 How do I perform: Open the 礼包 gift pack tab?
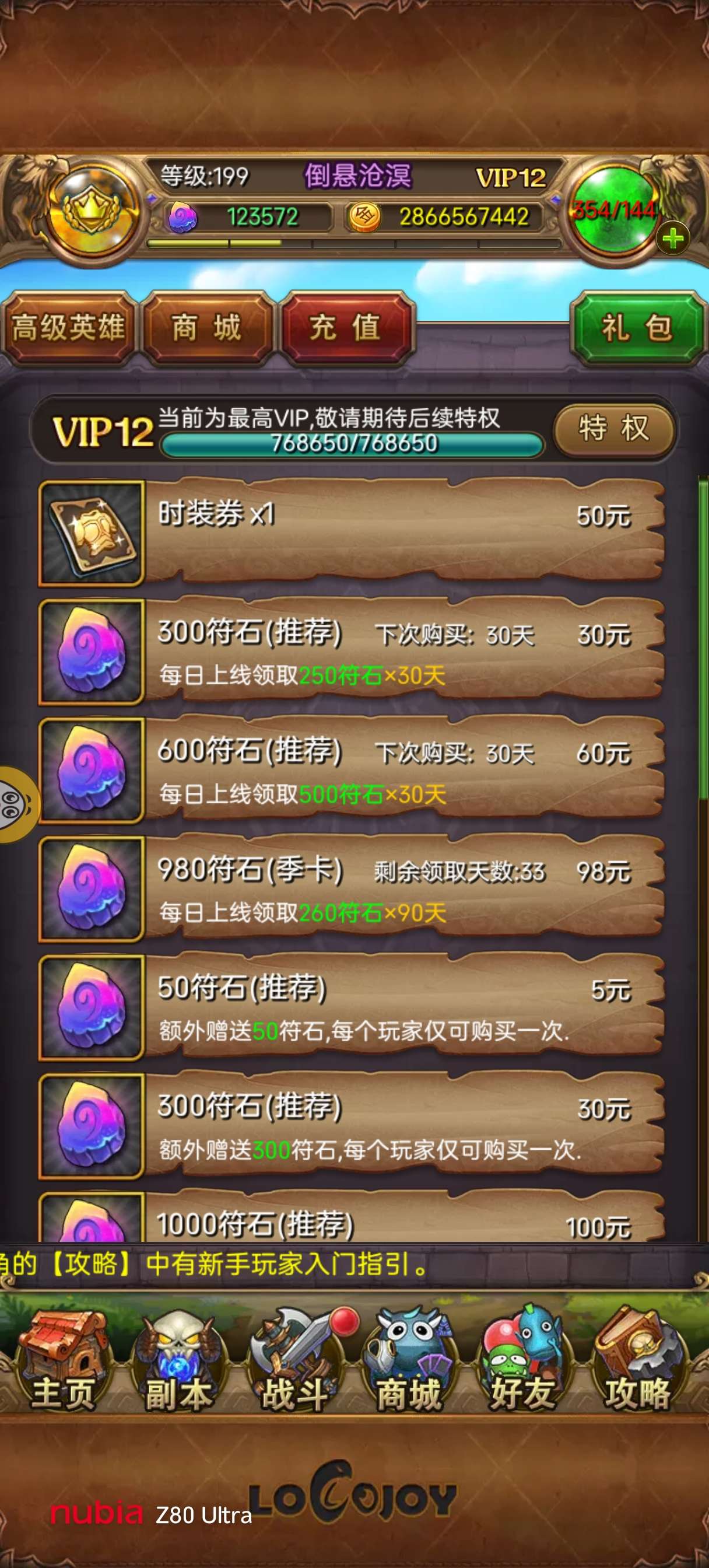(x=637, y=327)
